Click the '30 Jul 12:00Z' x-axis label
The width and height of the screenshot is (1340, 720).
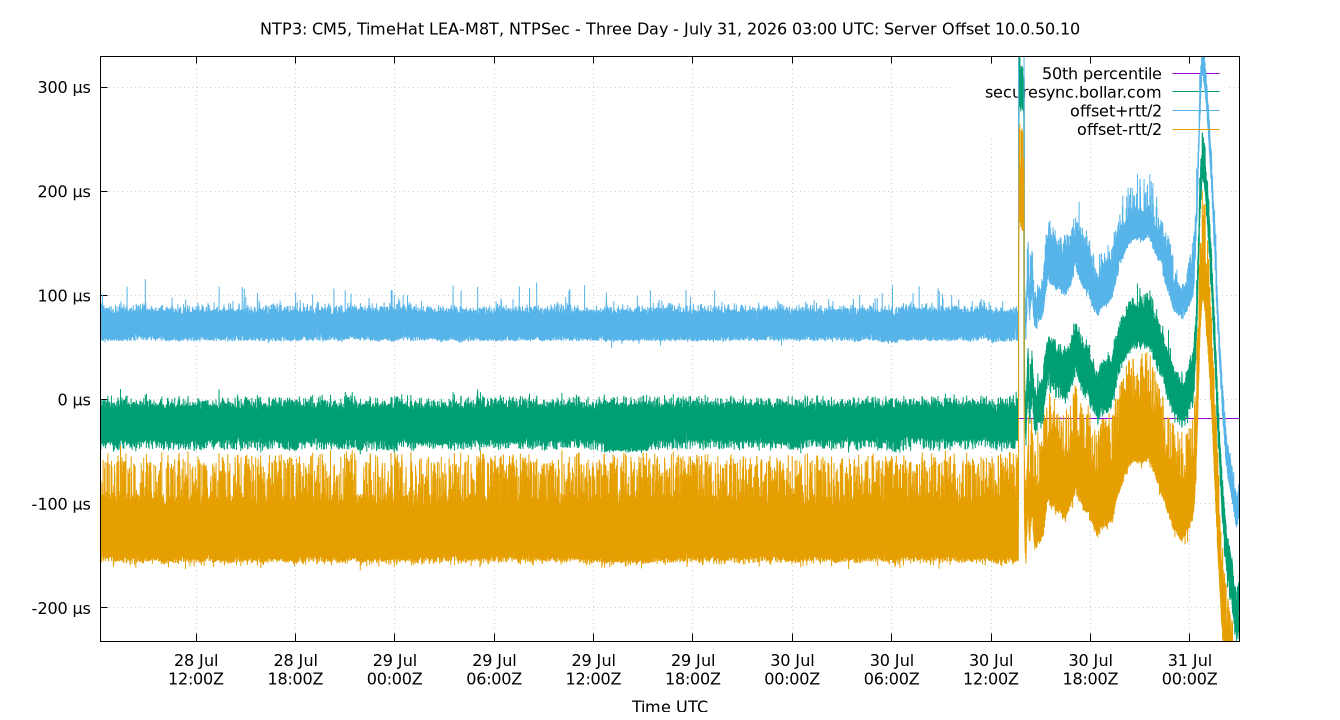991,669
